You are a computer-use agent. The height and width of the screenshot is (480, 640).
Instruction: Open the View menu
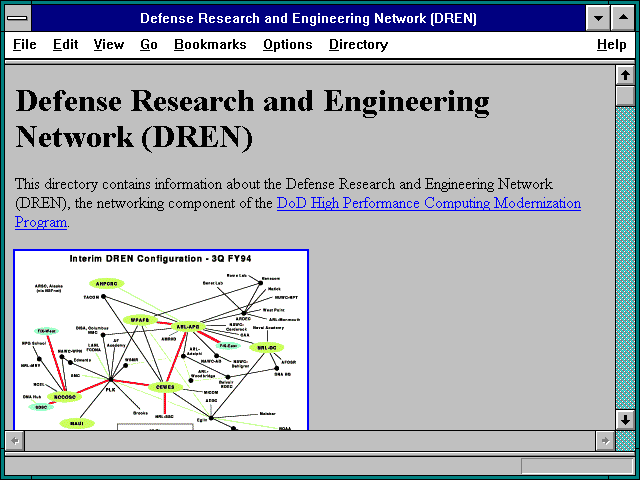coord(109,44)
